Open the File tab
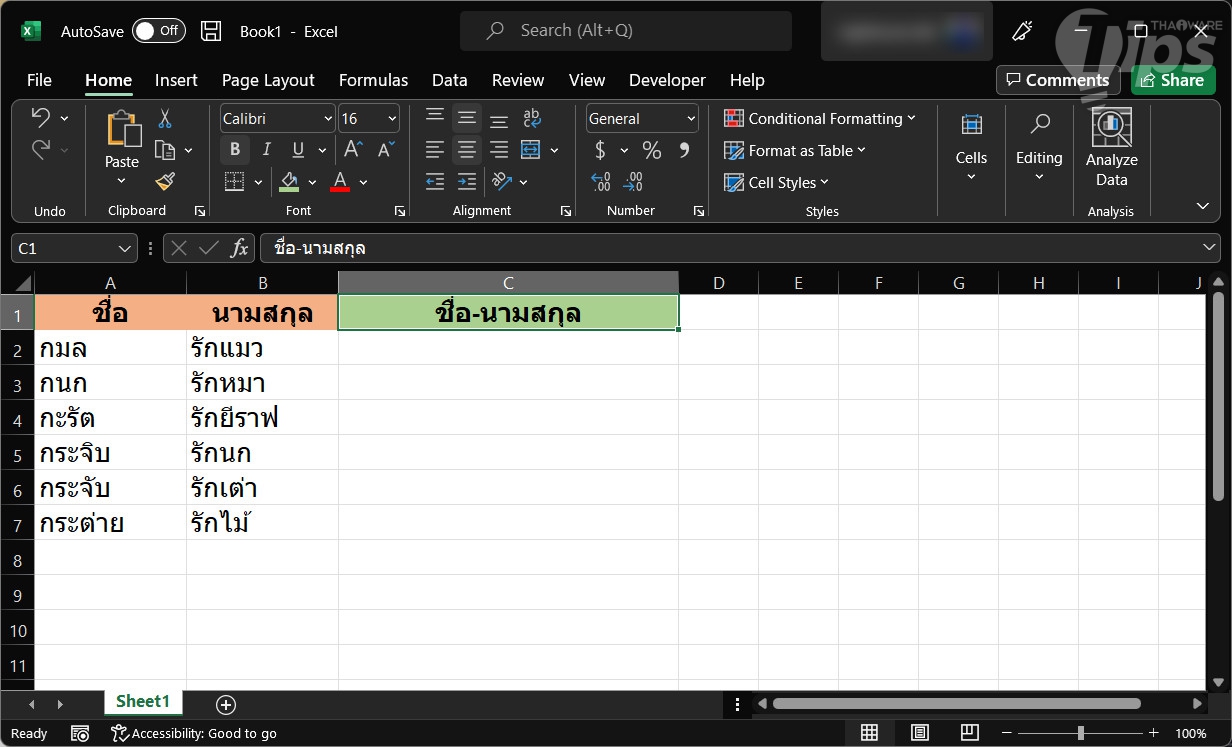 (39, 80)
